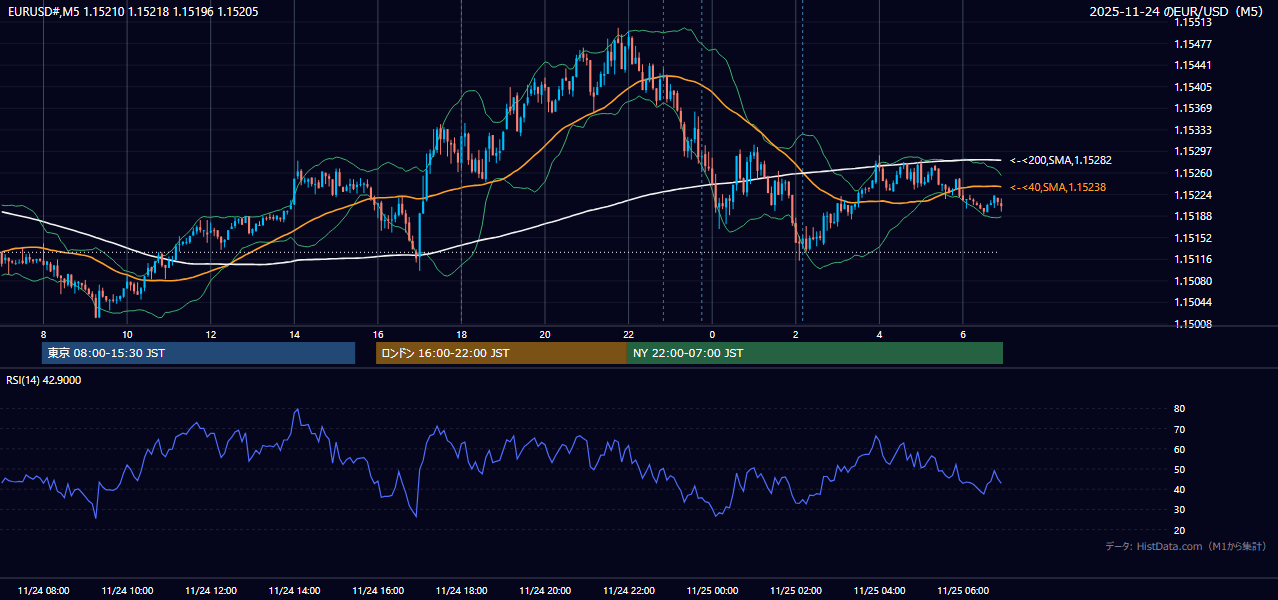Click RSI scale value 50
Image resolution: width=1278 pixels, height=600 pixels.
(1179, 469)
